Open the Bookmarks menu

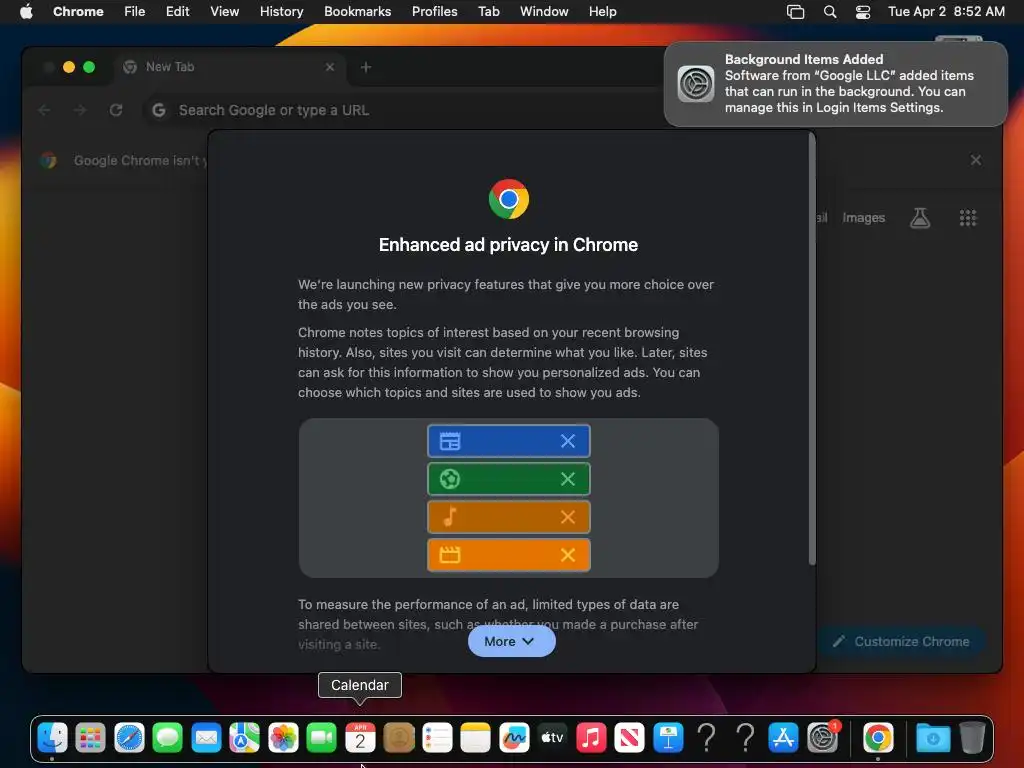(x=357, y=11)
